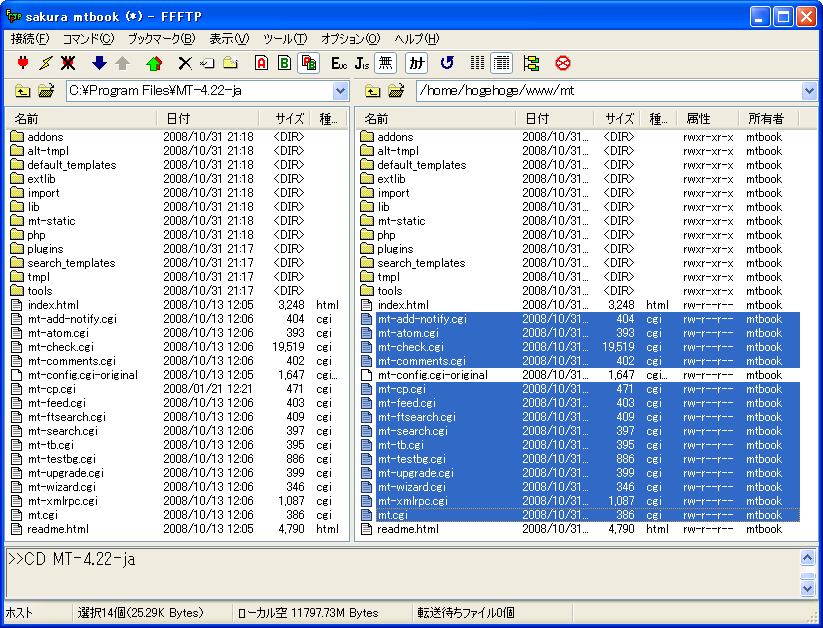Image resolution: width=823 pixels, height=628 pixels.
Task: Select local folder default_templates
Action: click(72, 165)
